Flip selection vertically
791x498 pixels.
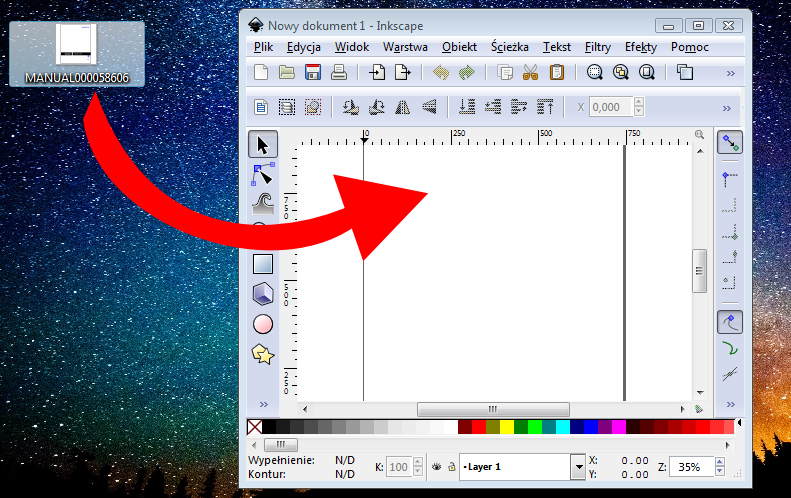click(429, 107)
